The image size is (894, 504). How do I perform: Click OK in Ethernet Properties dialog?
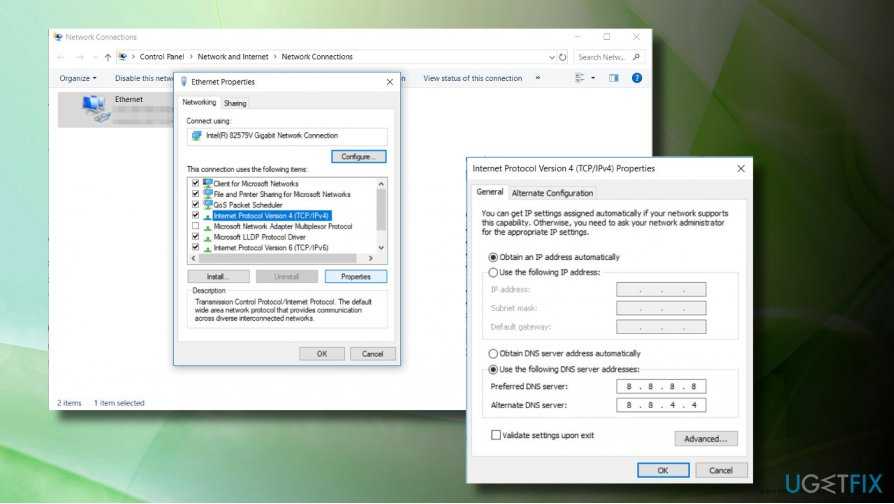coord(322,354)
